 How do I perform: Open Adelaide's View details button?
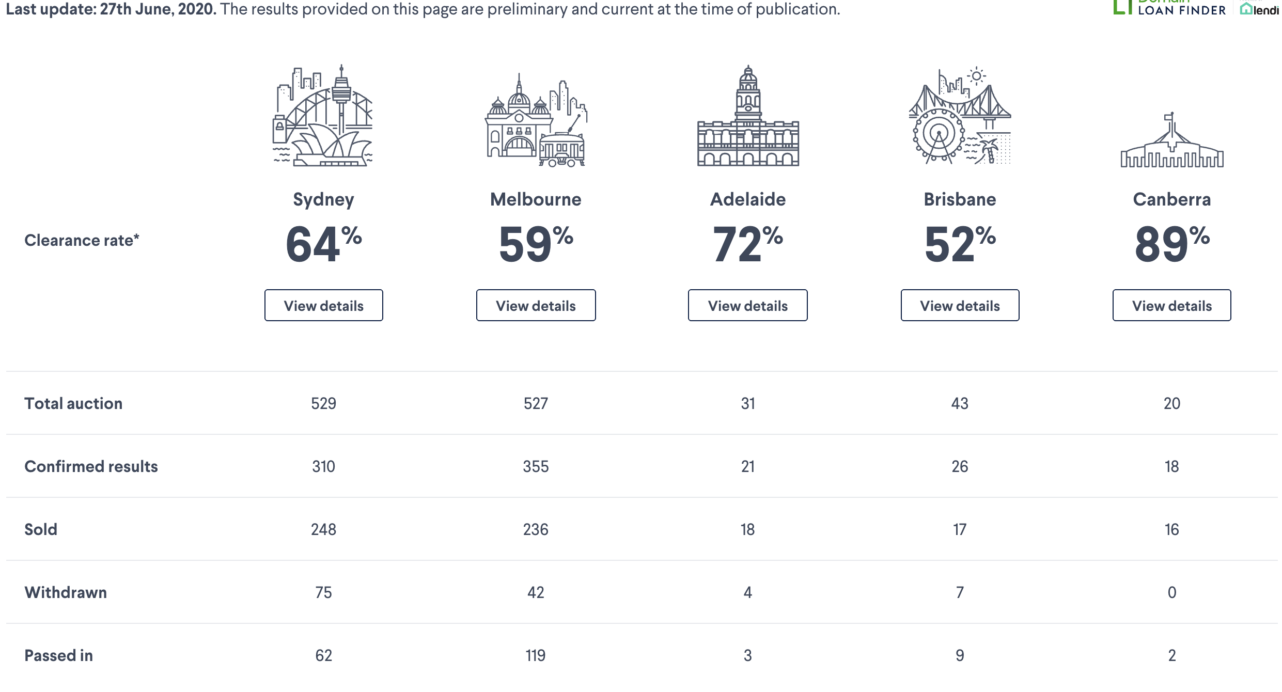[x=748, y=306]
